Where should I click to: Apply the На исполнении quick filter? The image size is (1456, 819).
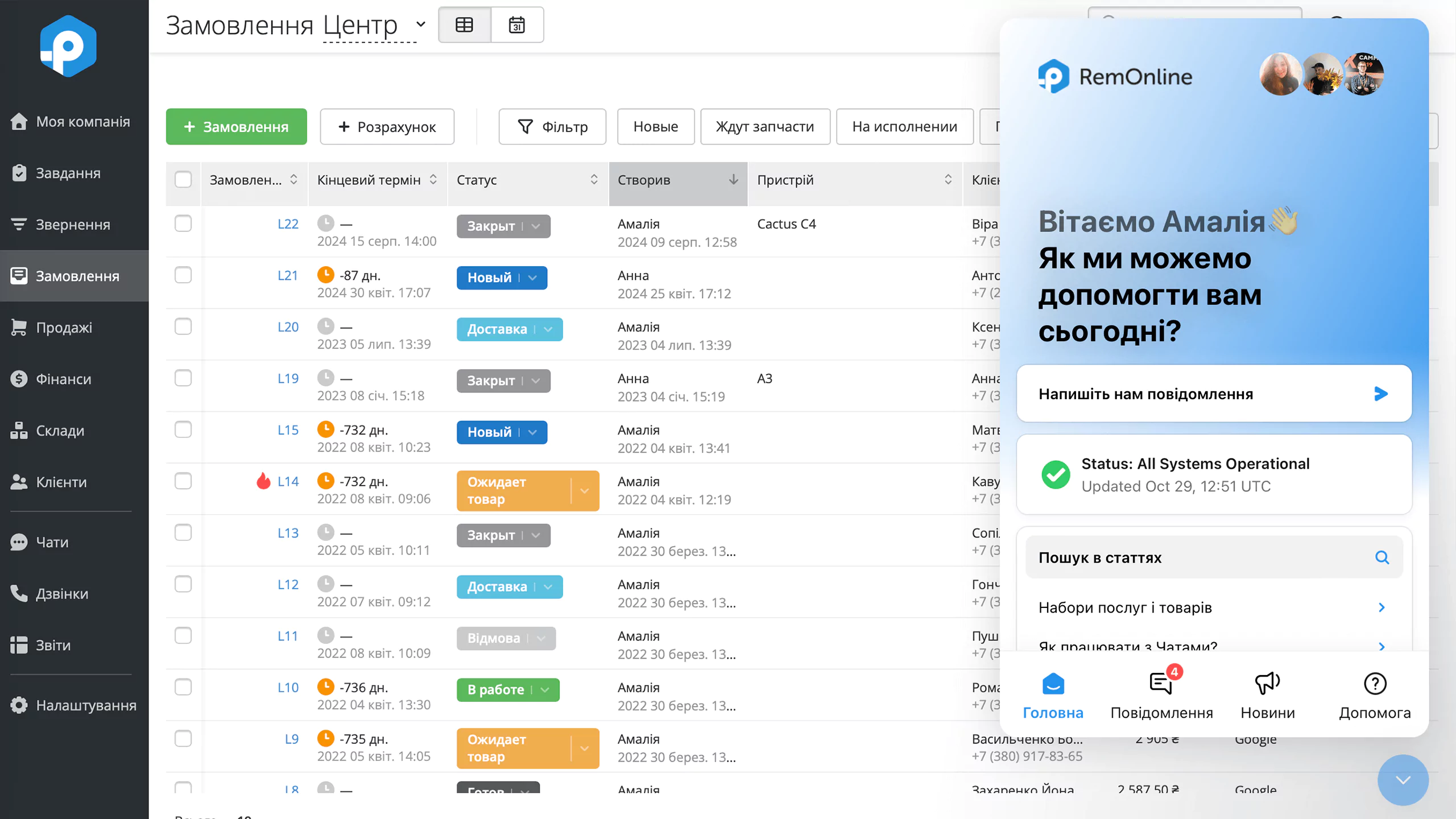coord(904,126)
